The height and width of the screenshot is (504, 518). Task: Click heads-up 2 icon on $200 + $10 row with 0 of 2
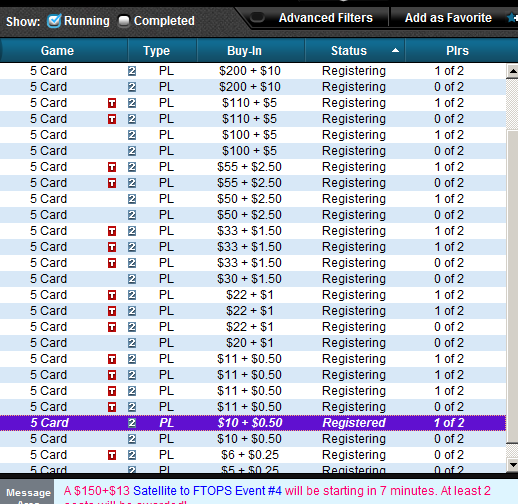point(132,87)
